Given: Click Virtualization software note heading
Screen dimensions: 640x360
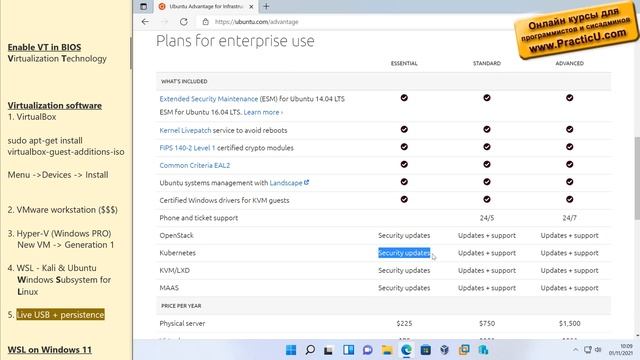Looking at the screenshot, I should click(55, 106).
